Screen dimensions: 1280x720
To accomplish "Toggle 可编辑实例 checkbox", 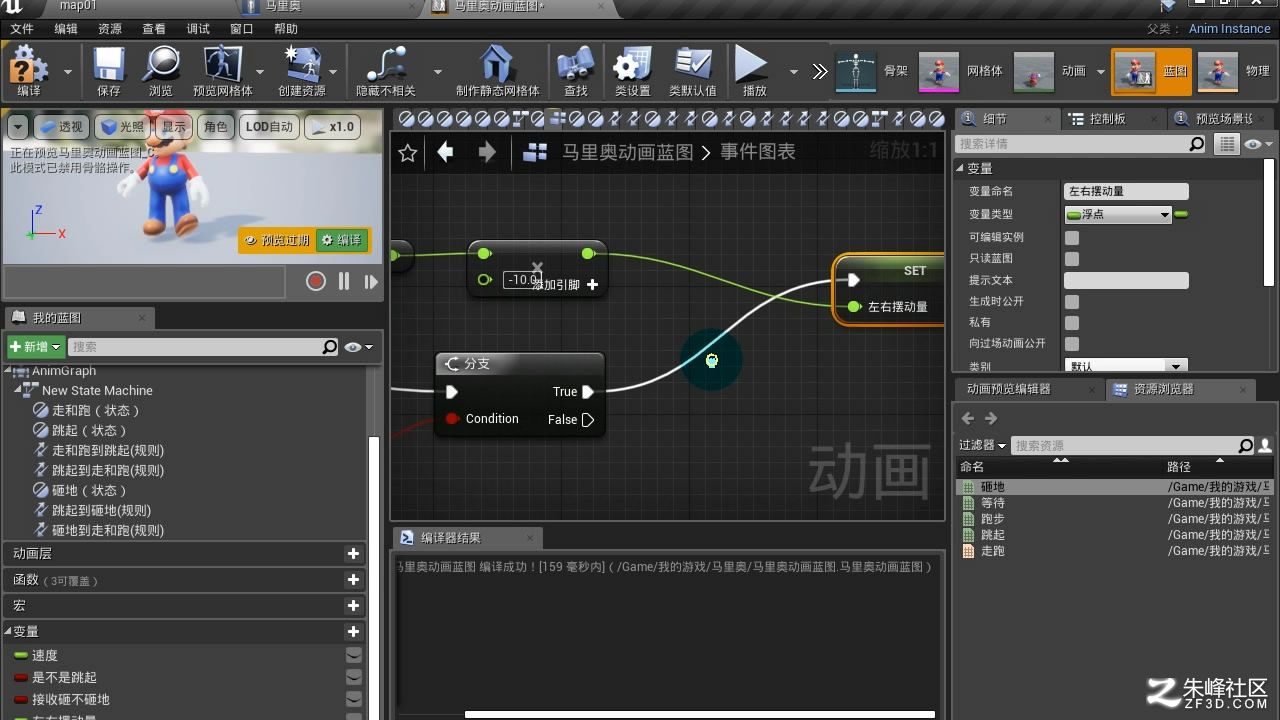I will point(1072,238).
